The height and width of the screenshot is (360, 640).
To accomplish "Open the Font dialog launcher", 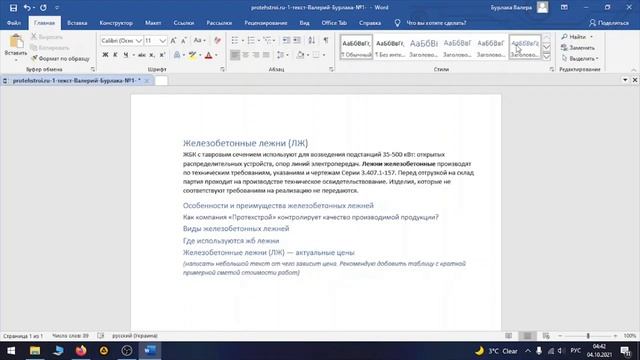I will pyautogui.click(x=222, y=69).
